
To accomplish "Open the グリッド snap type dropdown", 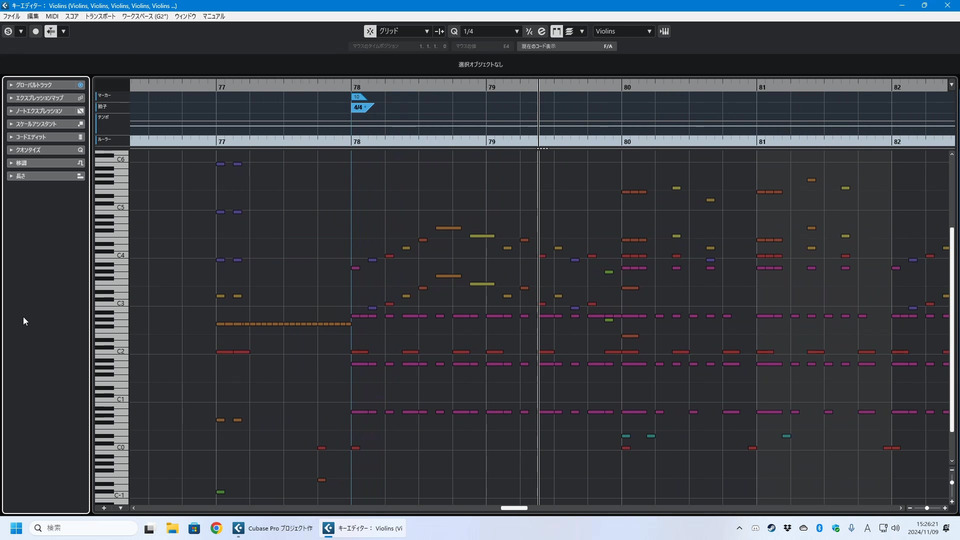I will [405, 31].
